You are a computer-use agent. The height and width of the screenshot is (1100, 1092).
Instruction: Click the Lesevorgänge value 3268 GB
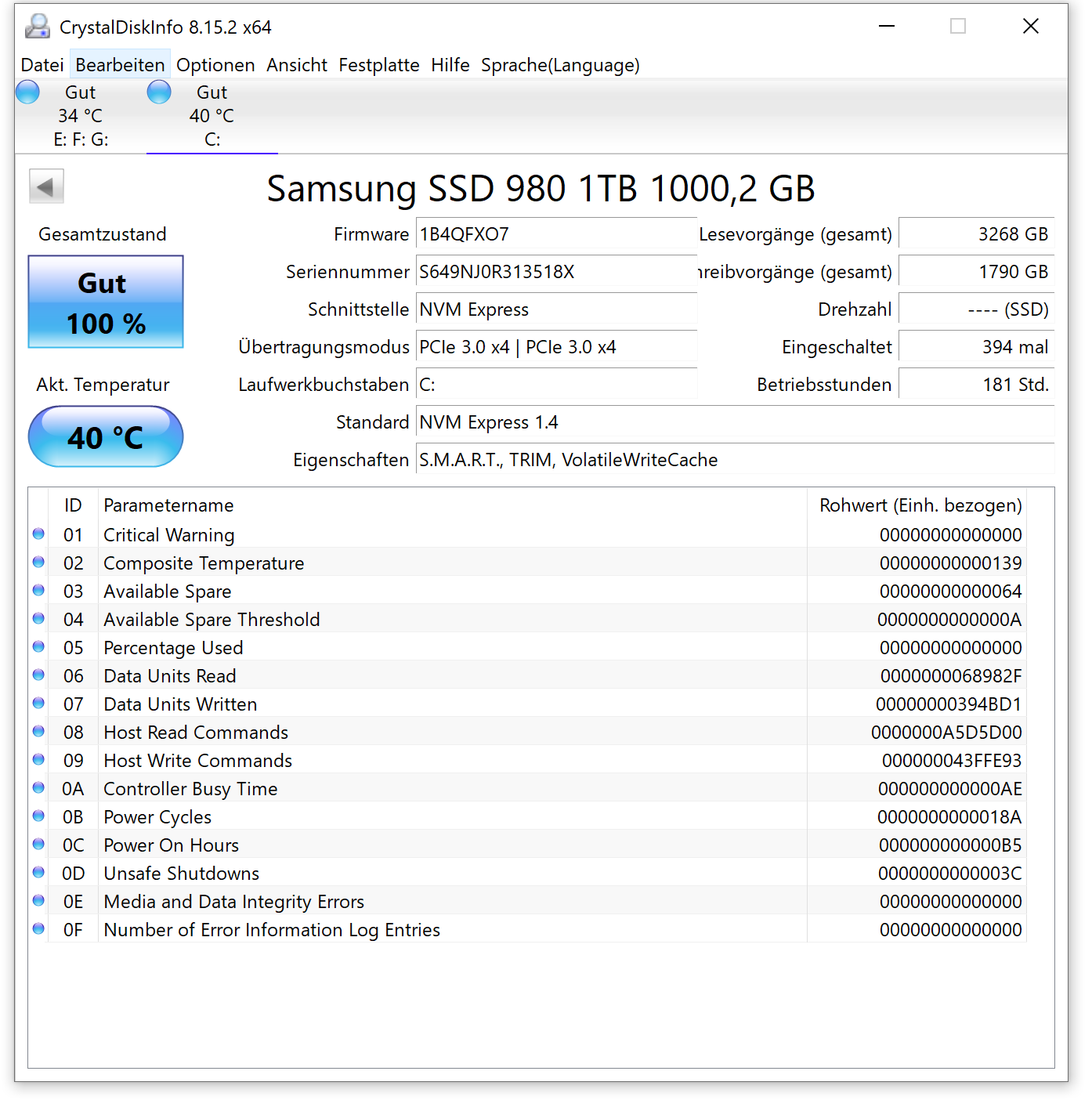click(976, 234)
